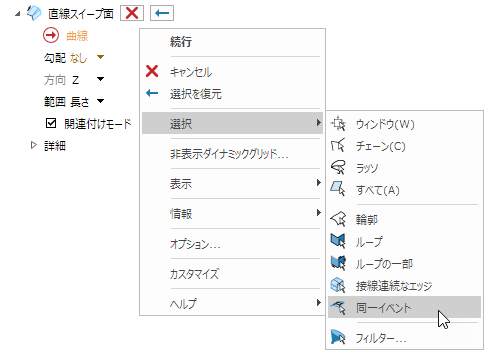Viewport: 500px width, 360px height.
Task: Select the ウィンドウ(W) window selection icon
Action: click(x=338, y=124)
